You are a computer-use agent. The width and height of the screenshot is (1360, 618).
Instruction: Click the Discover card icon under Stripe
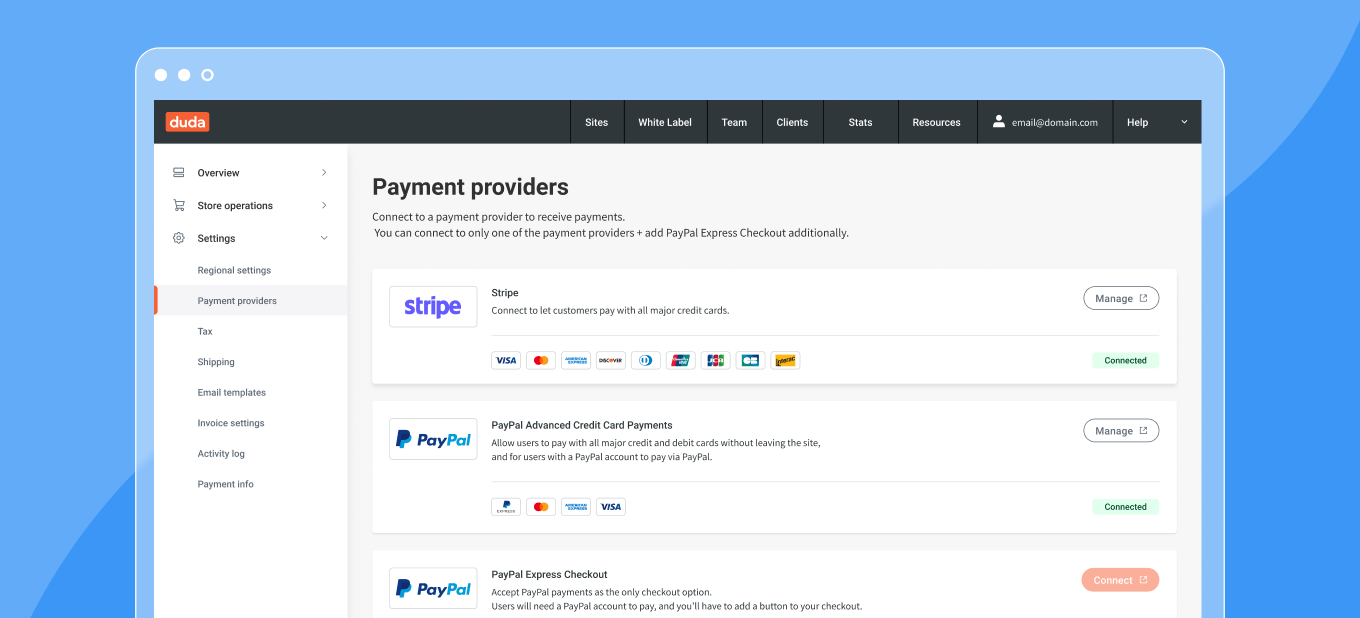611,360
